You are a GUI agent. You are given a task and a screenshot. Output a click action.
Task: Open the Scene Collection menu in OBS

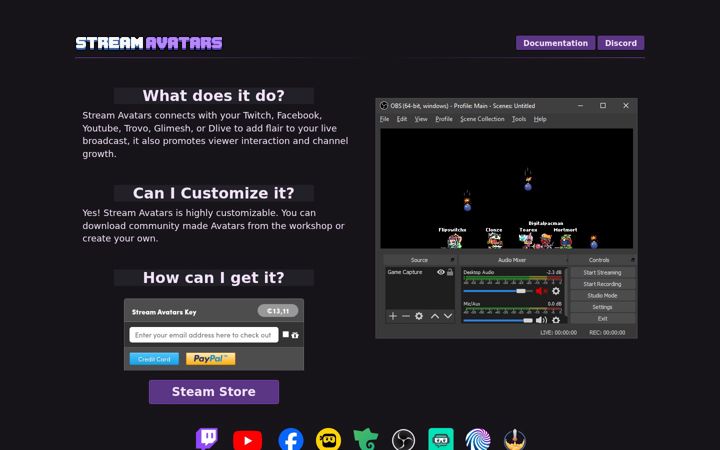click(482, 119)
